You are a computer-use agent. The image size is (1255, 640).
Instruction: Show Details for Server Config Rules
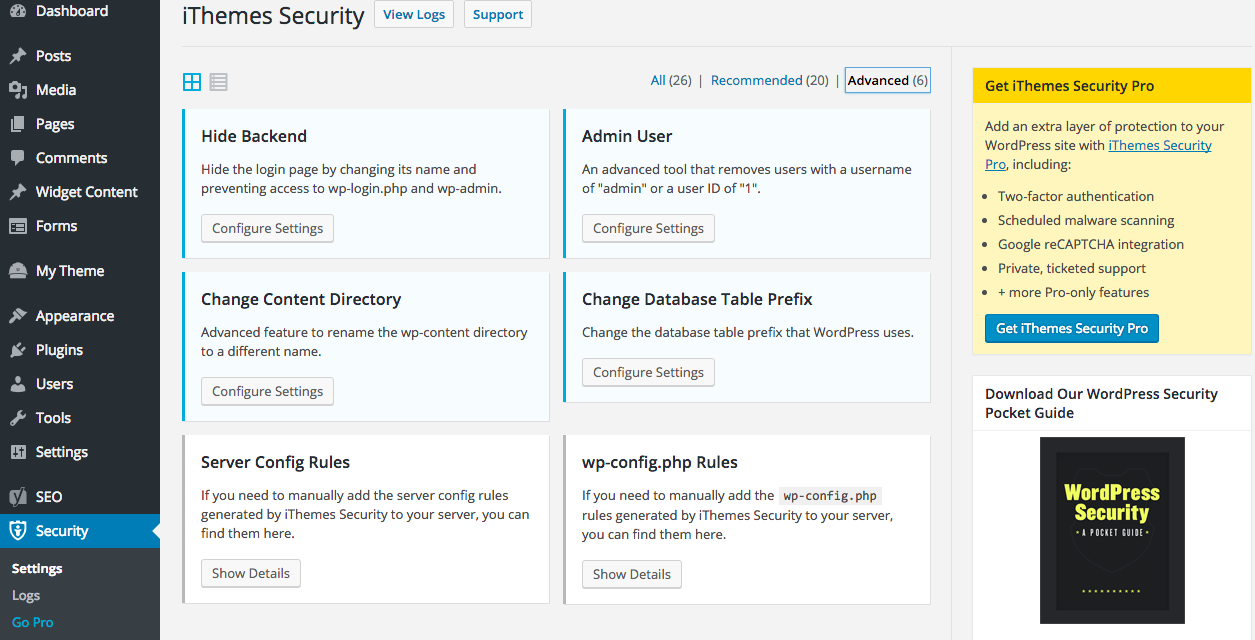pos(251,573)
